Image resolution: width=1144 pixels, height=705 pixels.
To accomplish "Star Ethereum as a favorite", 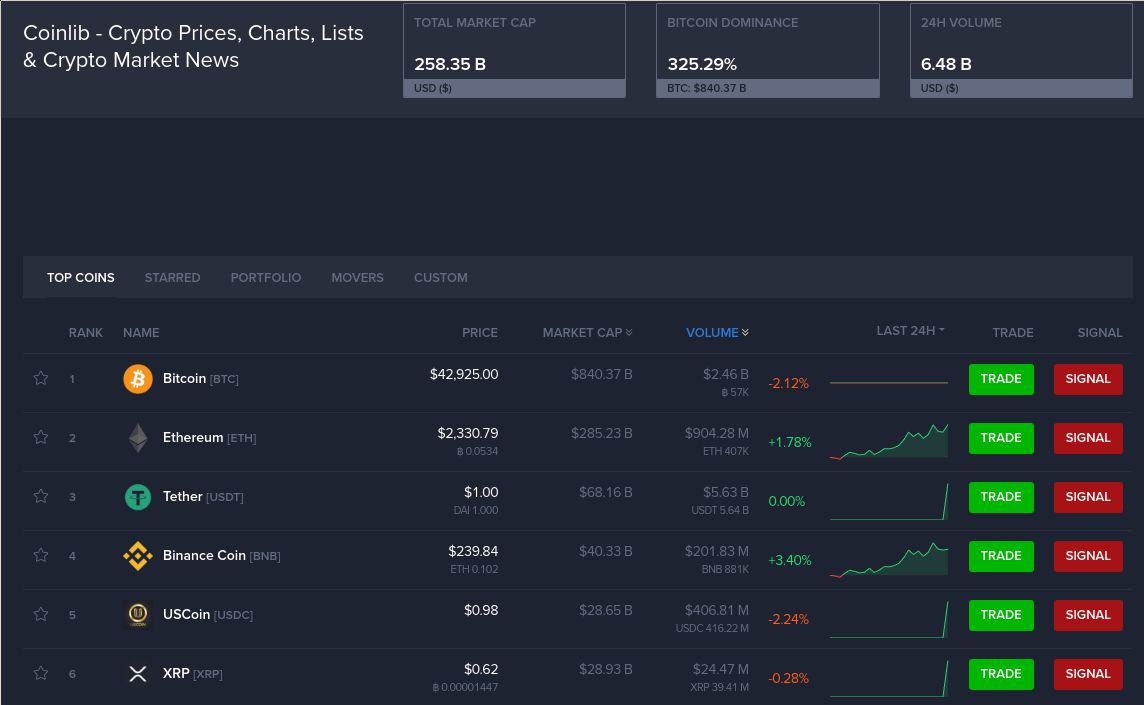I will point(41,437).
